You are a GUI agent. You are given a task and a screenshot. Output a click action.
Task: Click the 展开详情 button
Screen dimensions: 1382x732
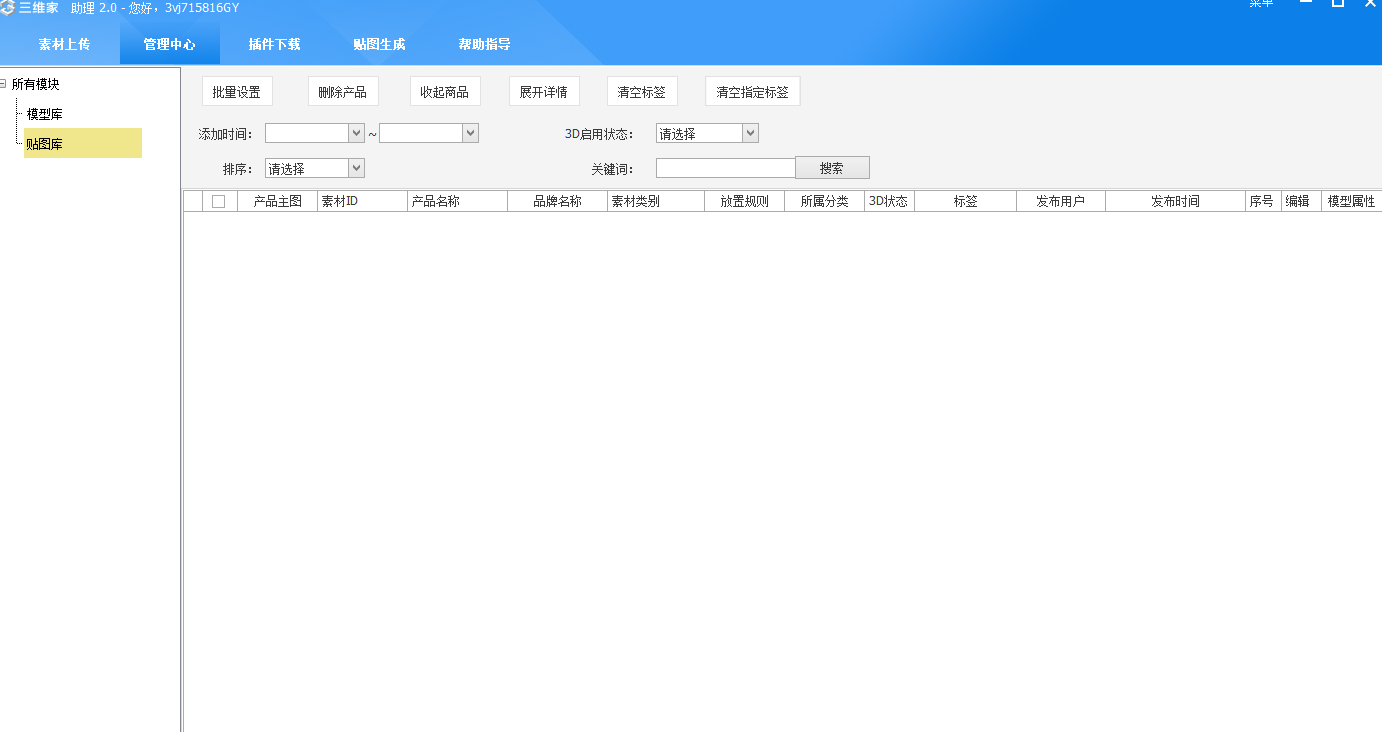point(544,91)
